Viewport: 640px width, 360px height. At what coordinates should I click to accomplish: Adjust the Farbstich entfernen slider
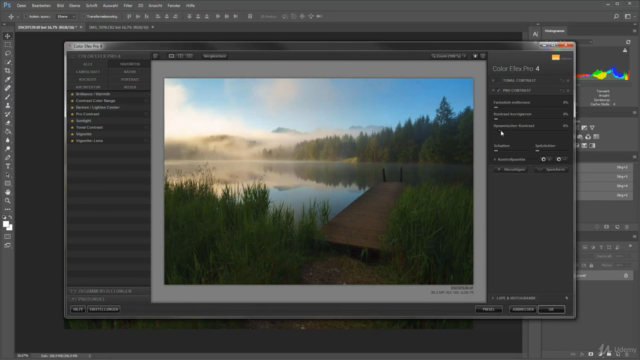(531, 107)
